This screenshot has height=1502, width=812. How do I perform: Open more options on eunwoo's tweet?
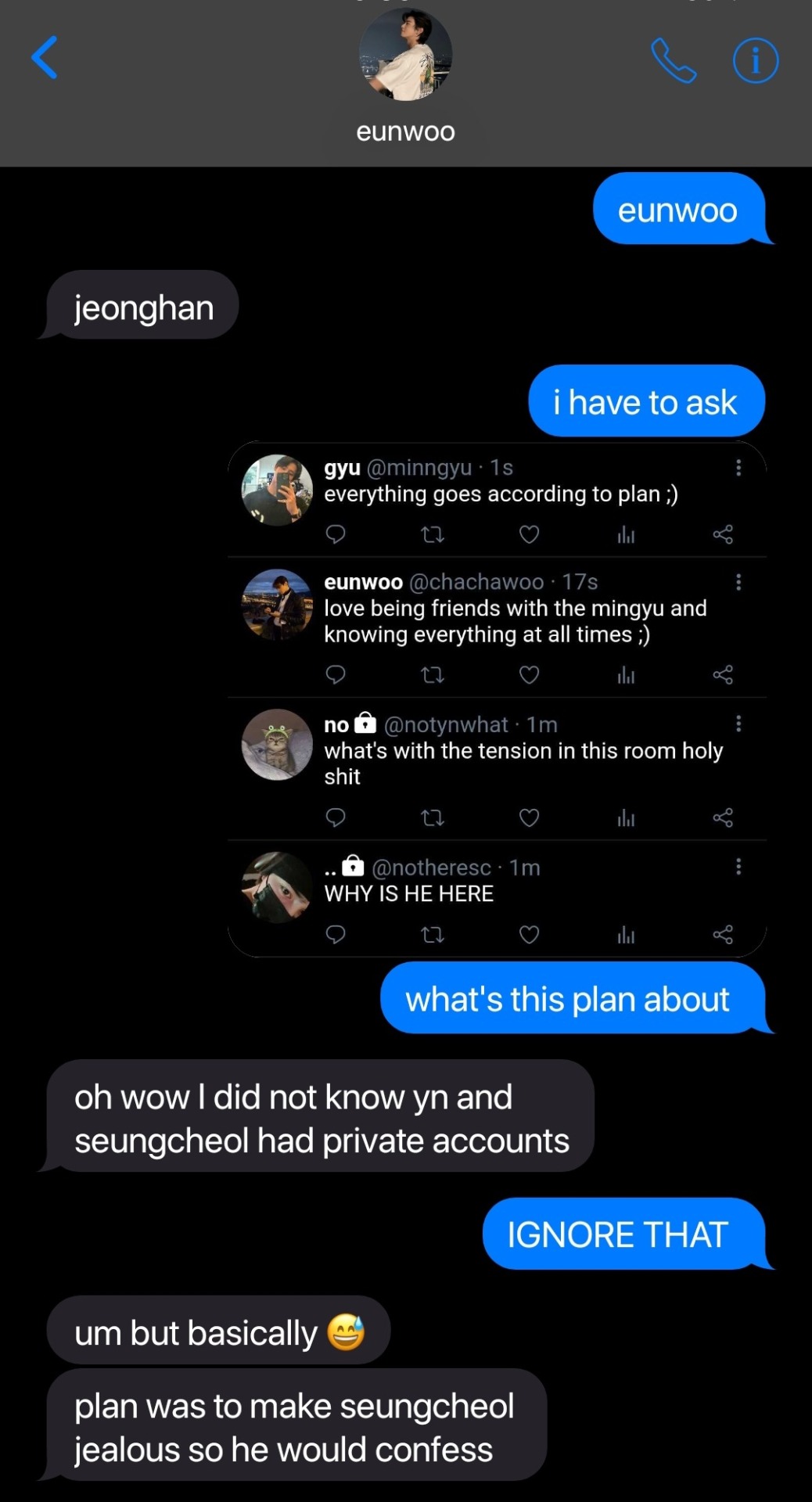click(x=738, y=582)
